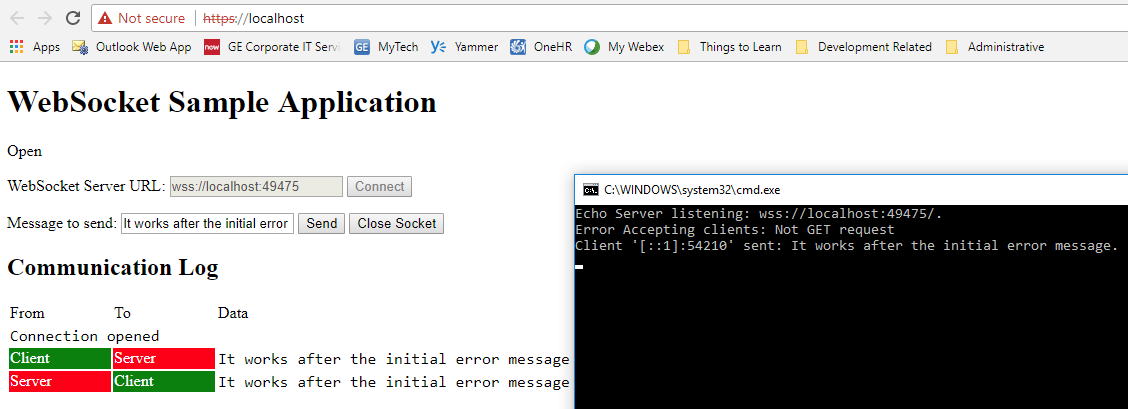
Task: Click the "Message to send:" label
Action: point(62,224)
